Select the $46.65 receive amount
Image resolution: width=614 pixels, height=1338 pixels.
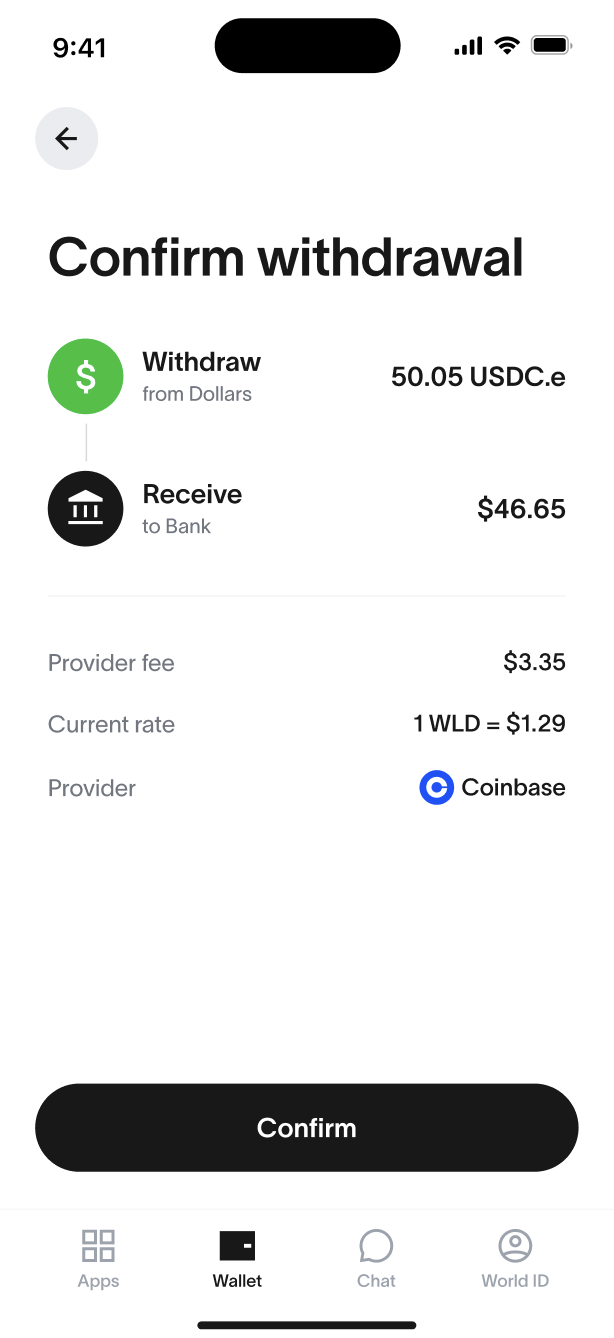pos(521,509)
